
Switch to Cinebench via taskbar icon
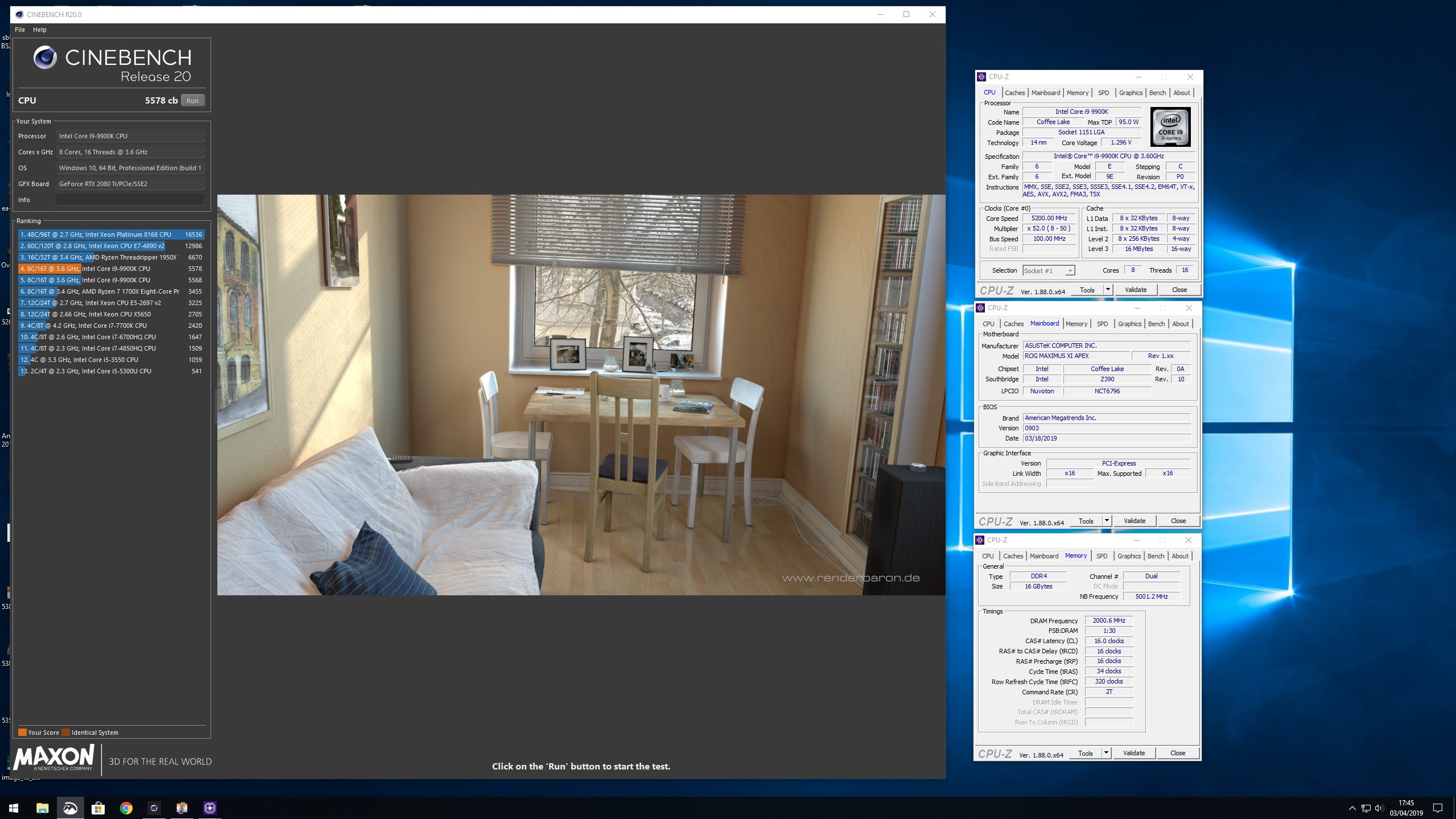tap(154, 808)
